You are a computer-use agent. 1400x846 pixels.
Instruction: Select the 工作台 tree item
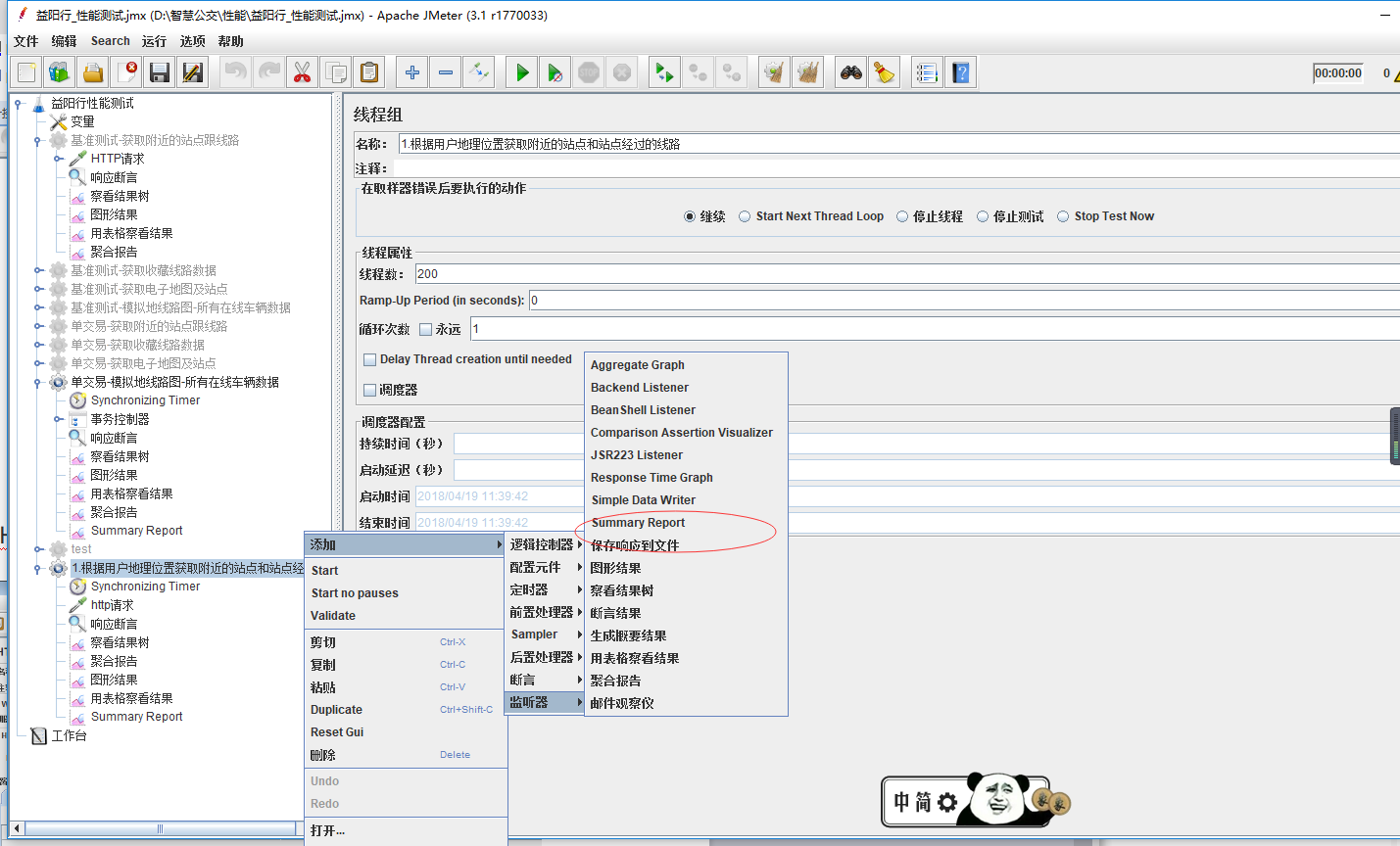69,735
